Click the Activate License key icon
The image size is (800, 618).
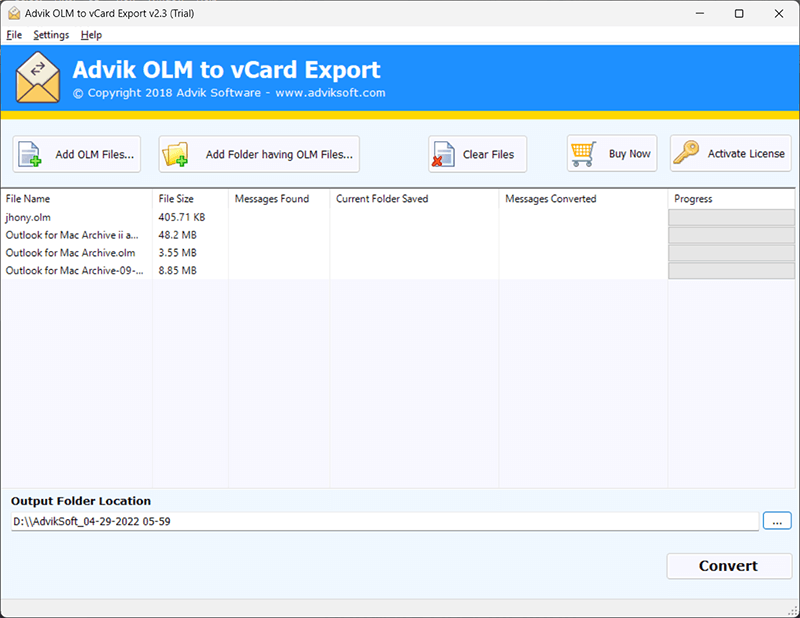tap(686, 153)
